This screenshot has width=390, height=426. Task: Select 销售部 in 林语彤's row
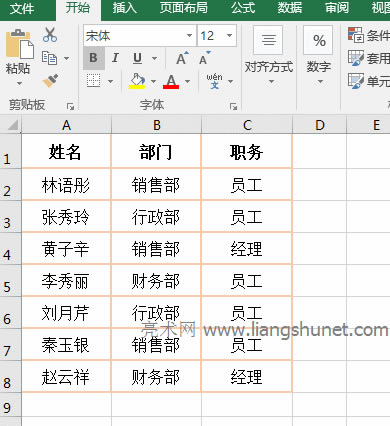tap(156, 184)
